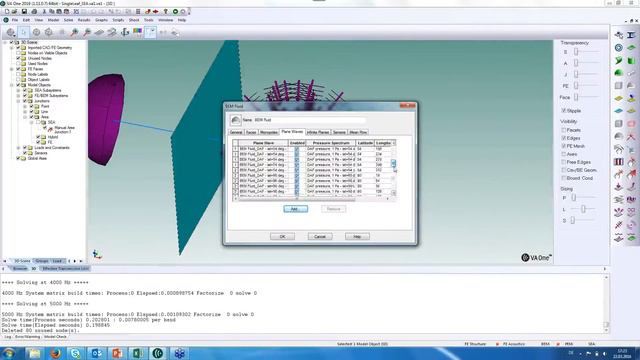Toggle the Axes visibility checkbox

point(564,154)
